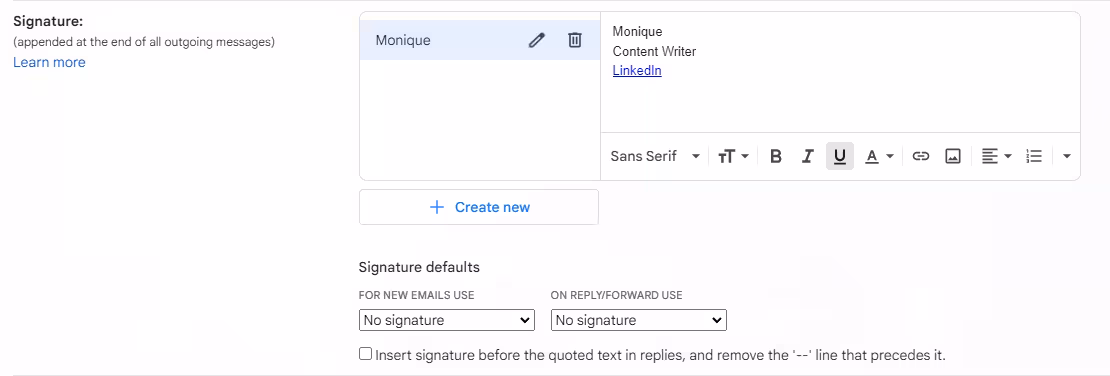Insert a link using the chain icon
The image size is (1110, 376).
[920, 156]
